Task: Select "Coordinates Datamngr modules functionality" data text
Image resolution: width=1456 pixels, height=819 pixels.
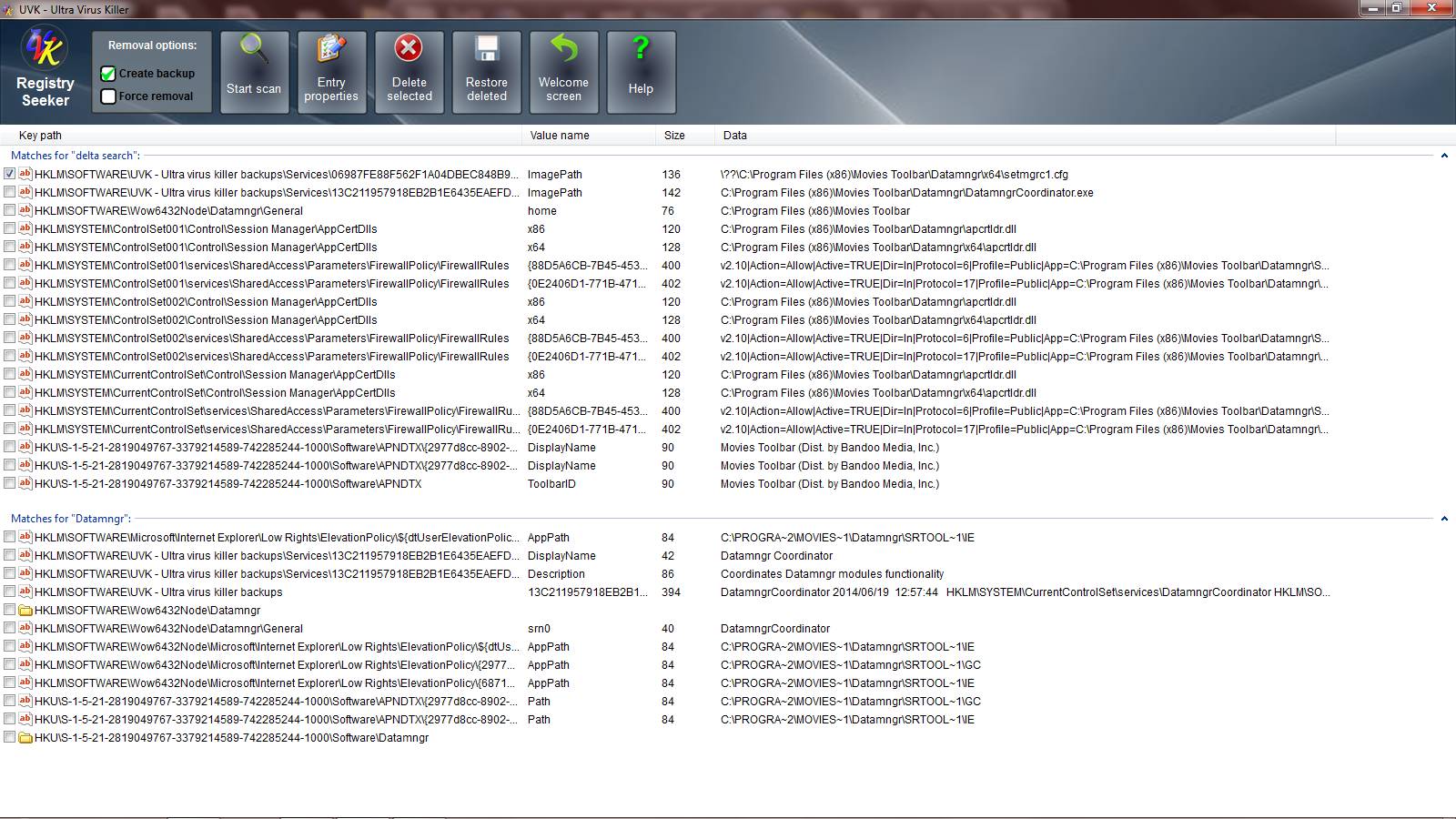Action: click(x=832, y=574)
